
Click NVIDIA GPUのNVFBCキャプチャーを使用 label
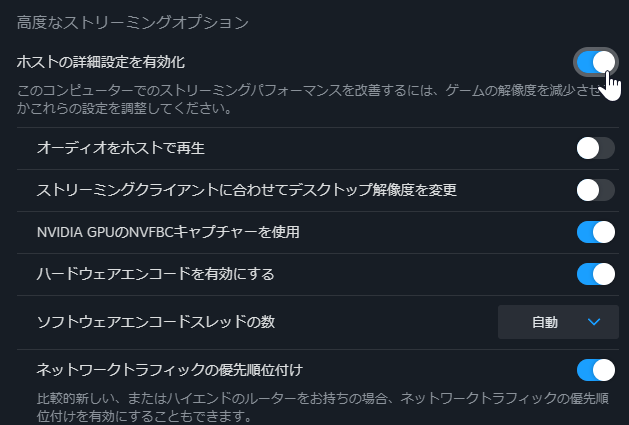coord(168,232)
